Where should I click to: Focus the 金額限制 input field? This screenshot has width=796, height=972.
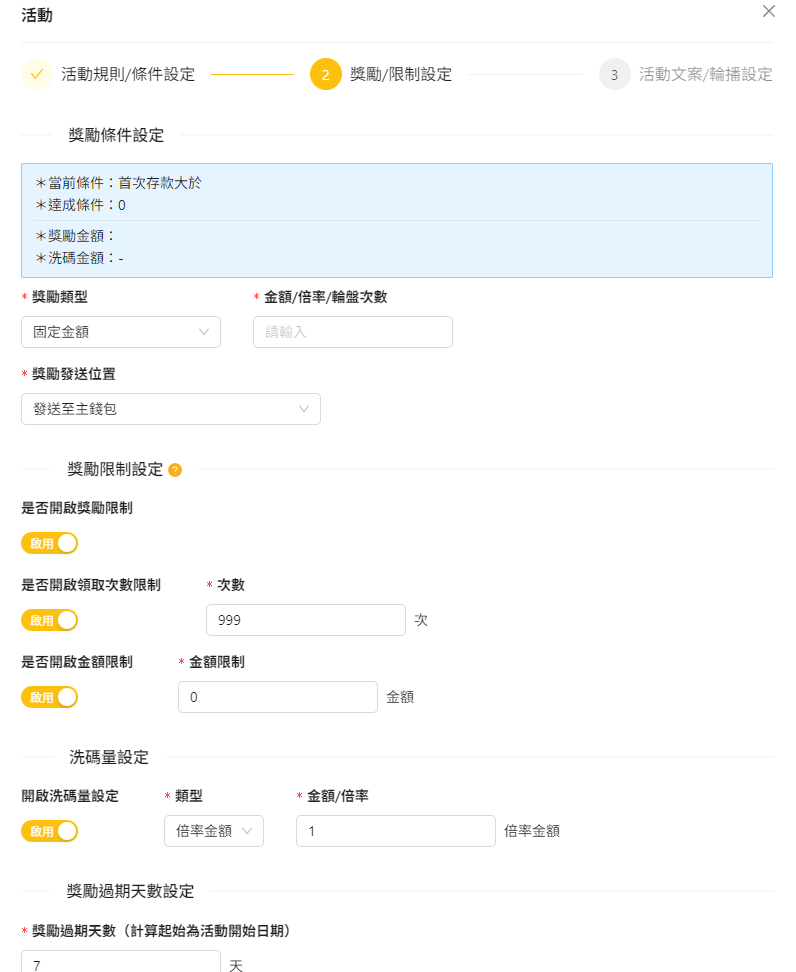[277, 697]
